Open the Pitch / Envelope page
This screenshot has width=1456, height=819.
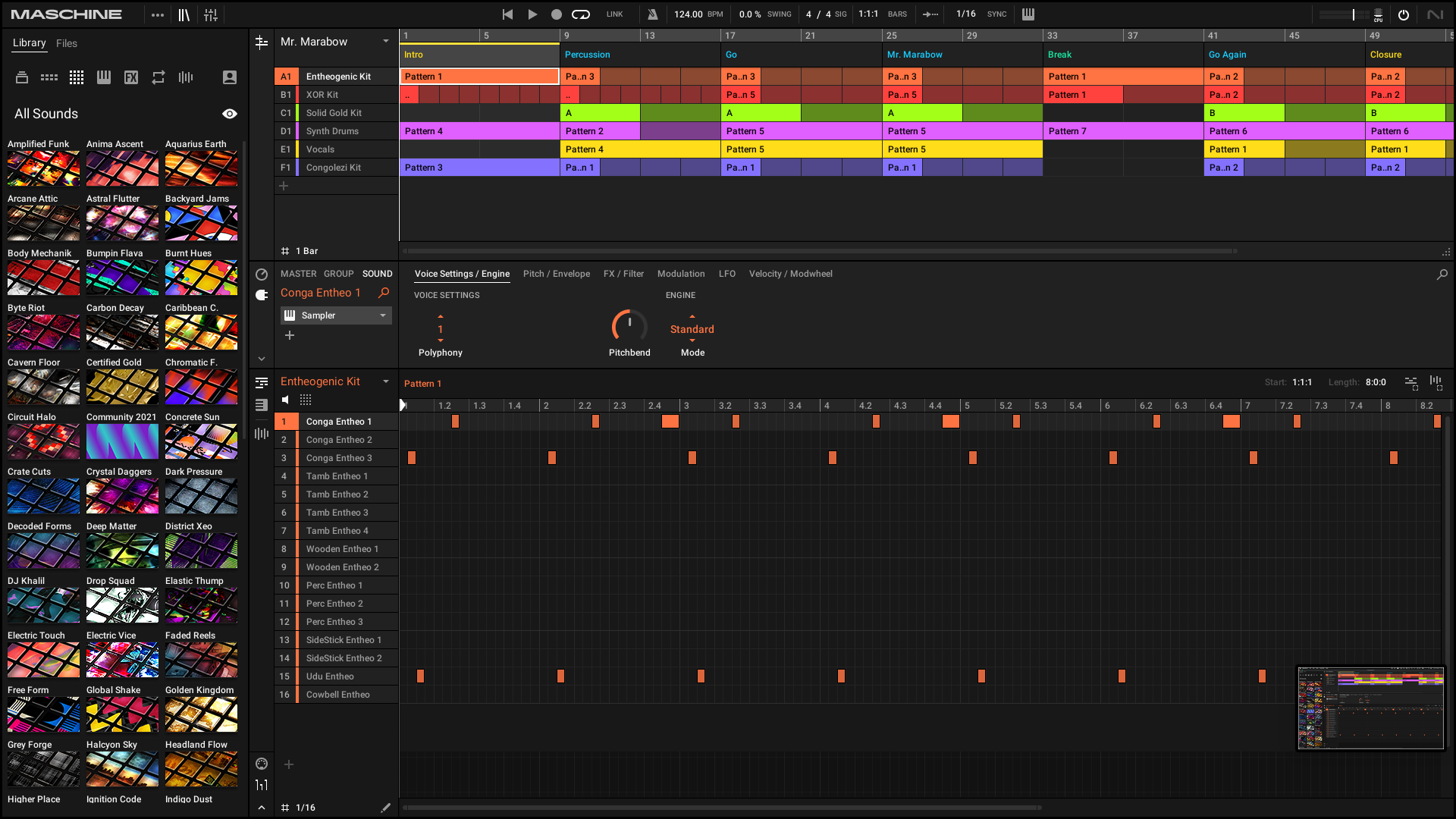tap(557, 274)
